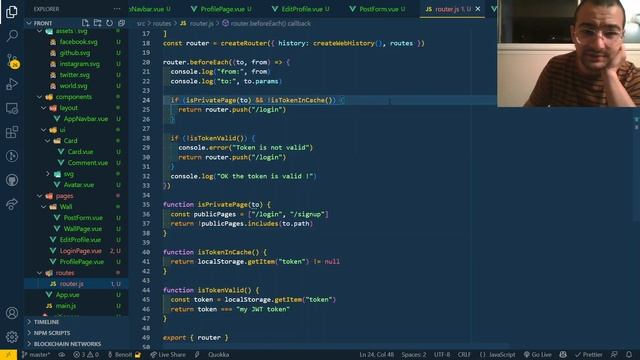640x360 pixels.
Task: Switch to the EditProfile.vue tab
Action: (300, 9)
